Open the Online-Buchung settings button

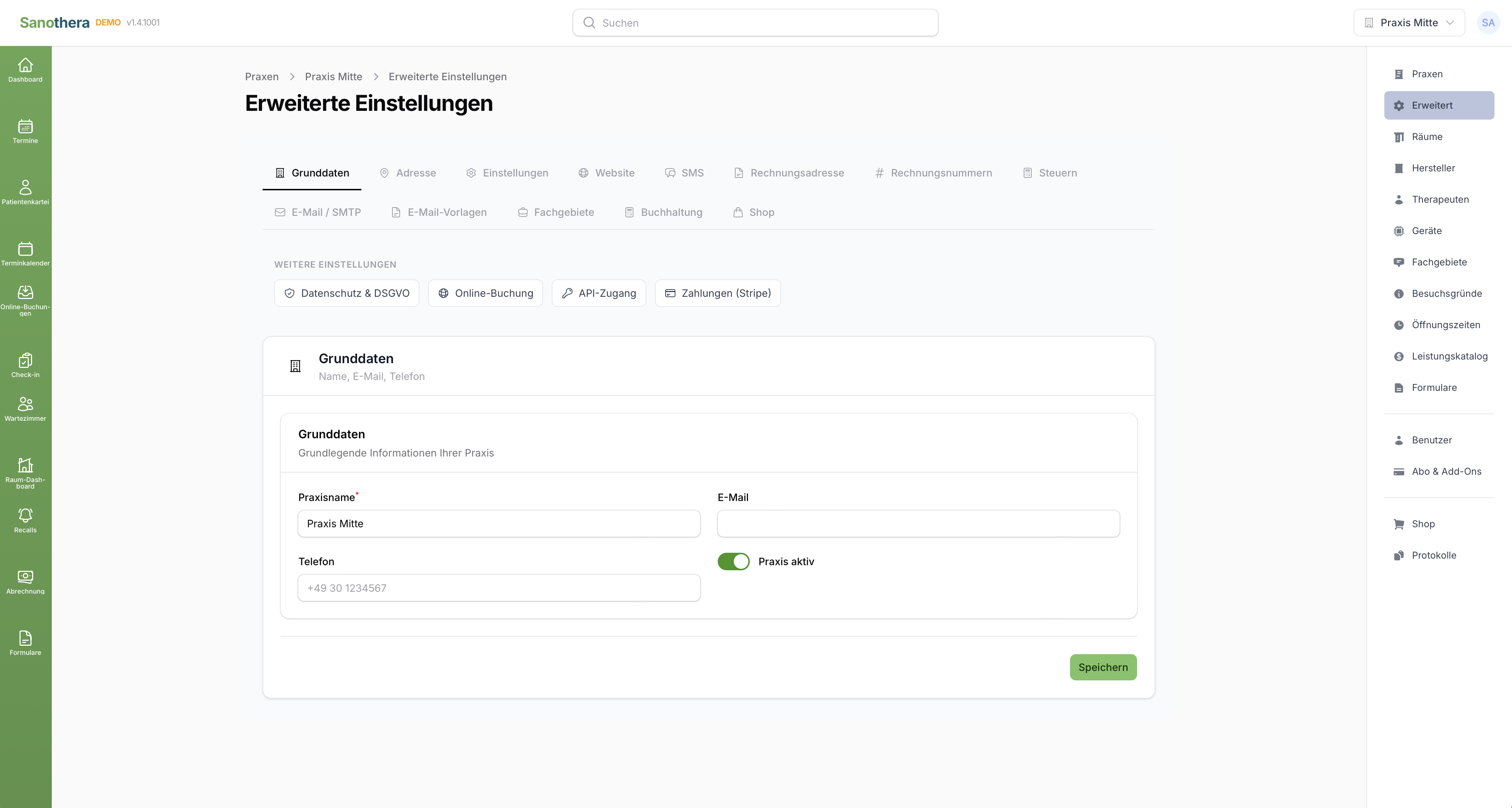point(485,294)
